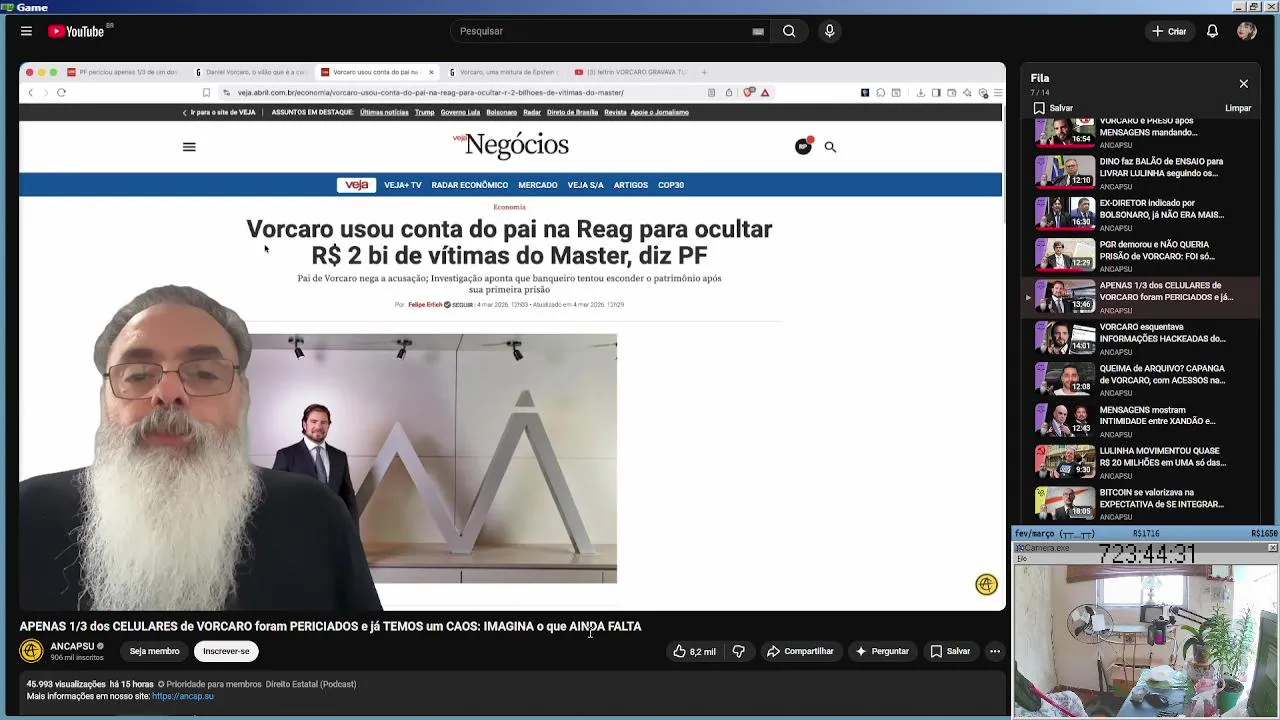Open the https://ancap.su link
The width and height of the screenshot is (1280, 720).
click(183, 696)
